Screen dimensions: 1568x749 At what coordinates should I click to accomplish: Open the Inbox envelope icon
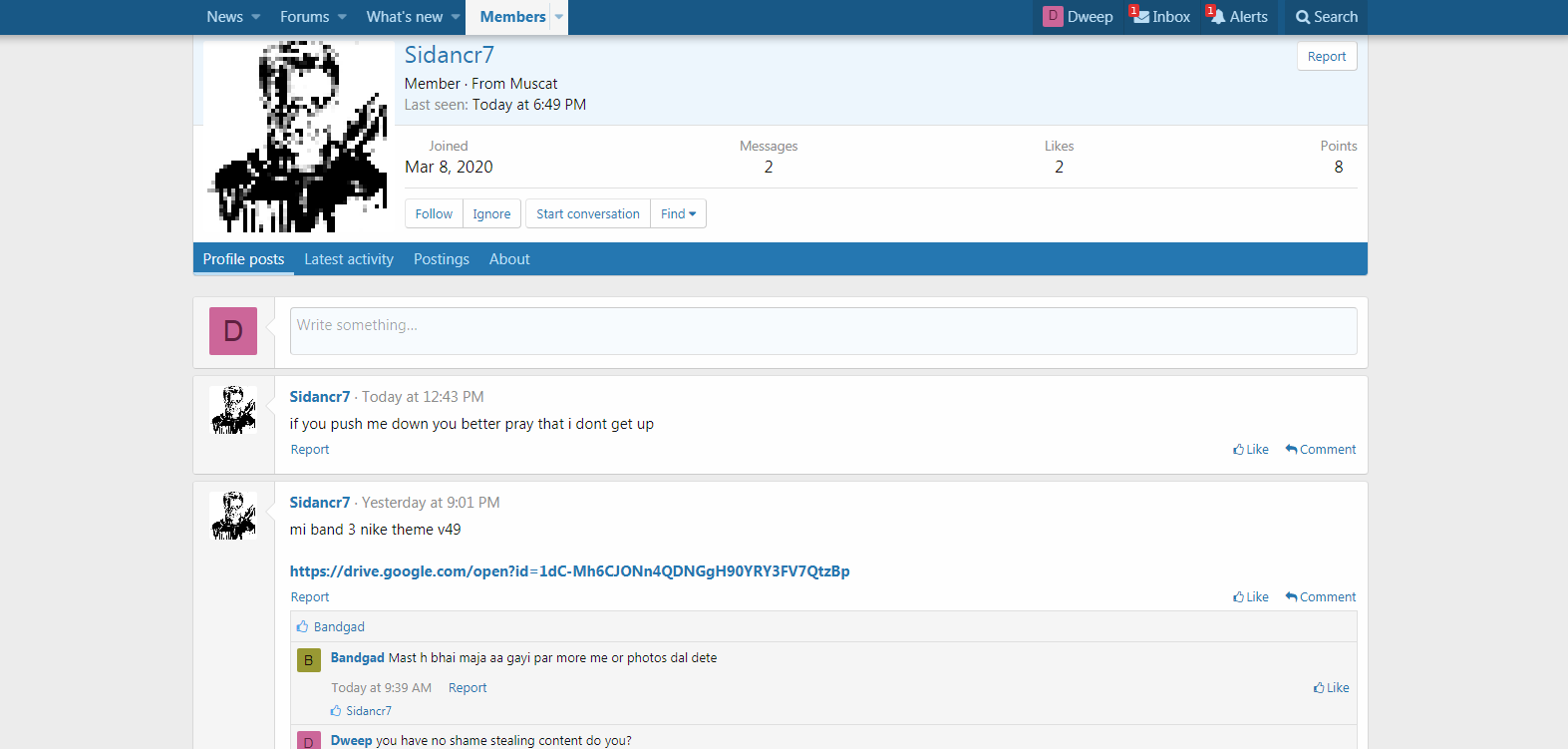1142,17
